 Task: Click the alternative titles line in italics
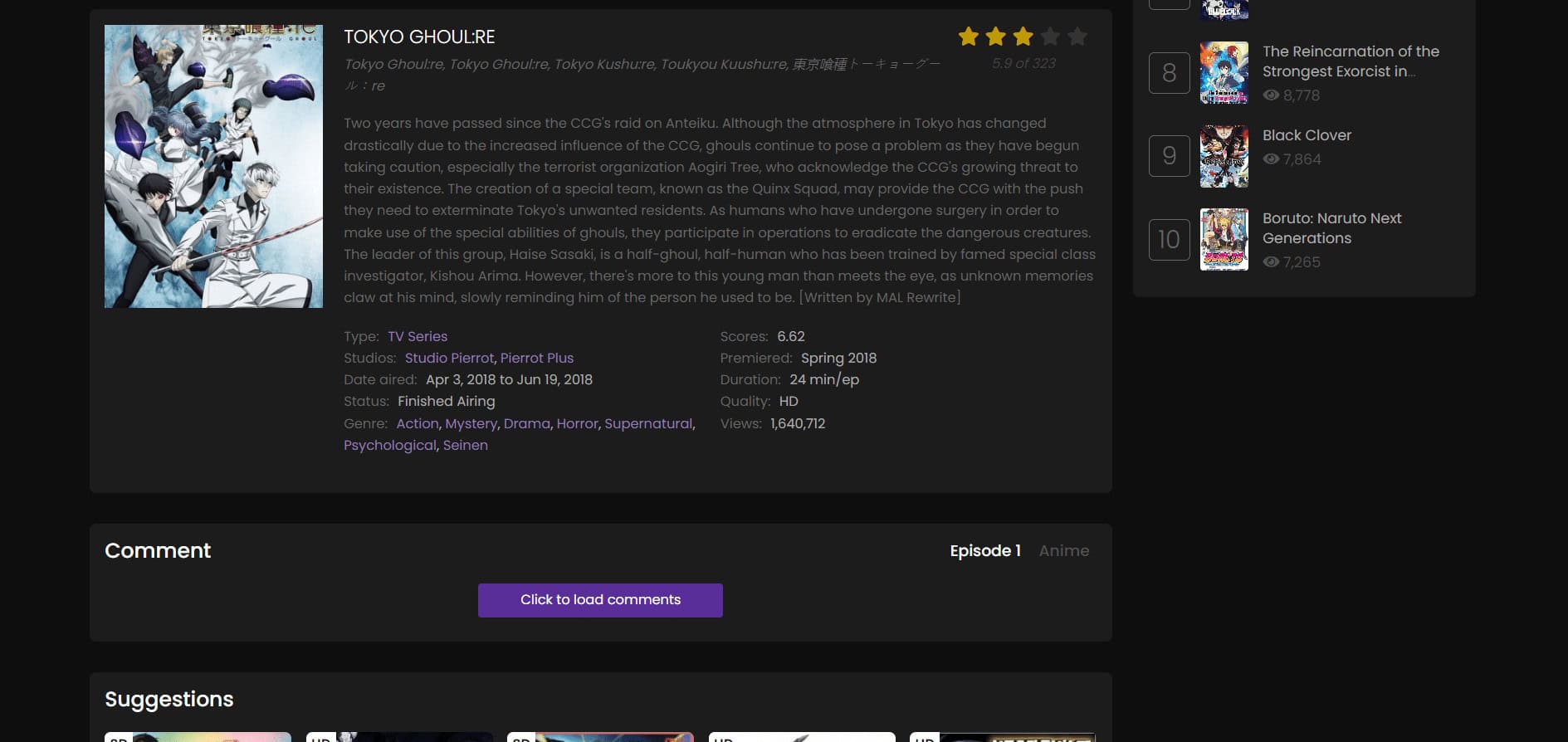coord(642,75)
